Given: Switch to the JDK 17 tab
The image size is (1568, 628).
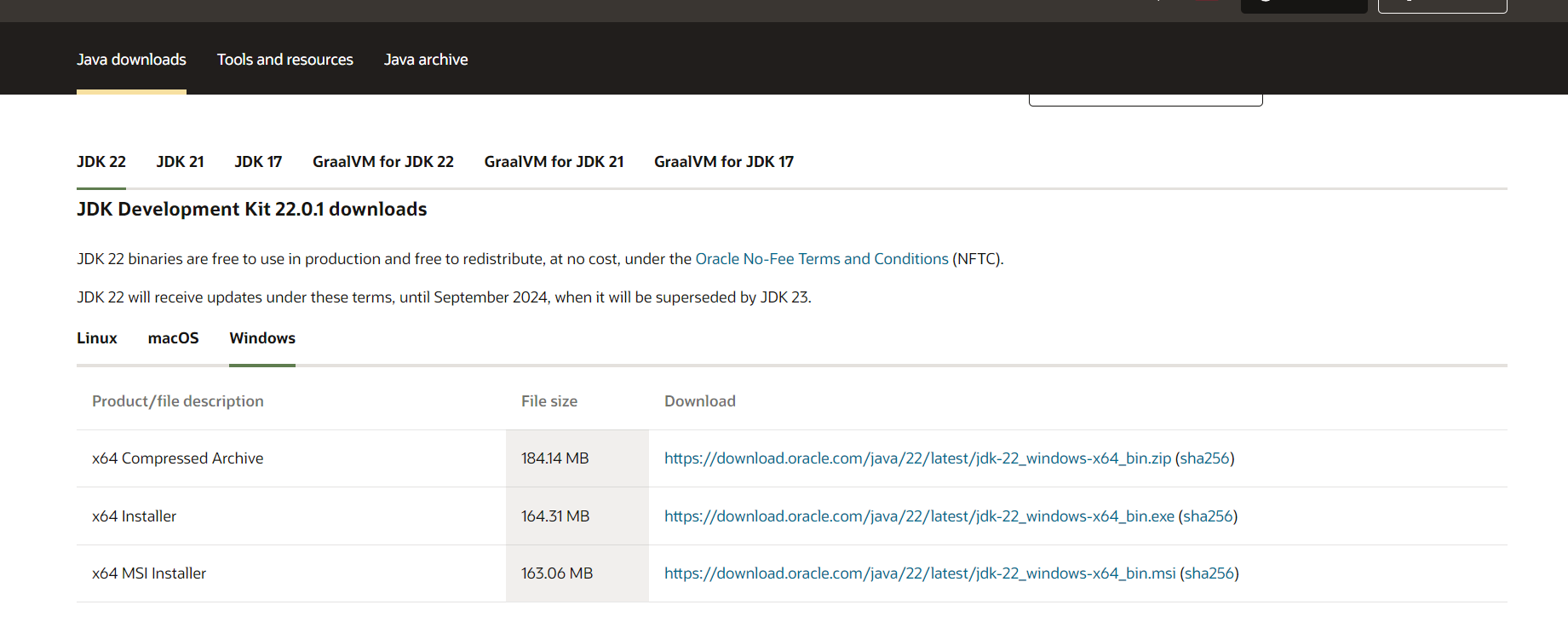Looking at the screenshot, I should click(258, 162).
